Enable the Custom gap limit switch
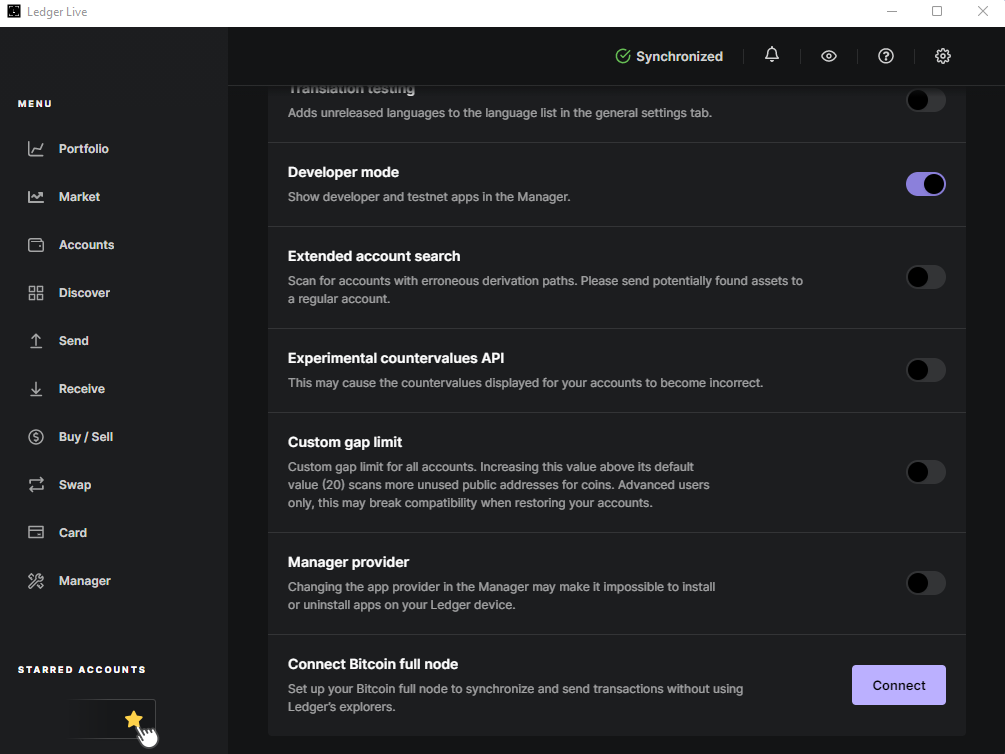This screenshot has width=1005, height=754. [925, 472]
